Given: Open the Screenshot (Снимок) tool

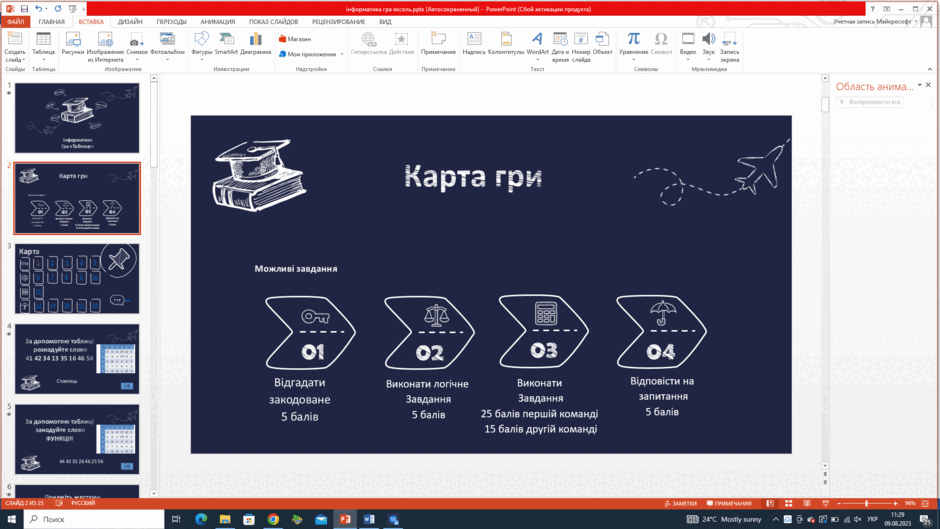Looking at the screenshot, I should click(137, 47).
